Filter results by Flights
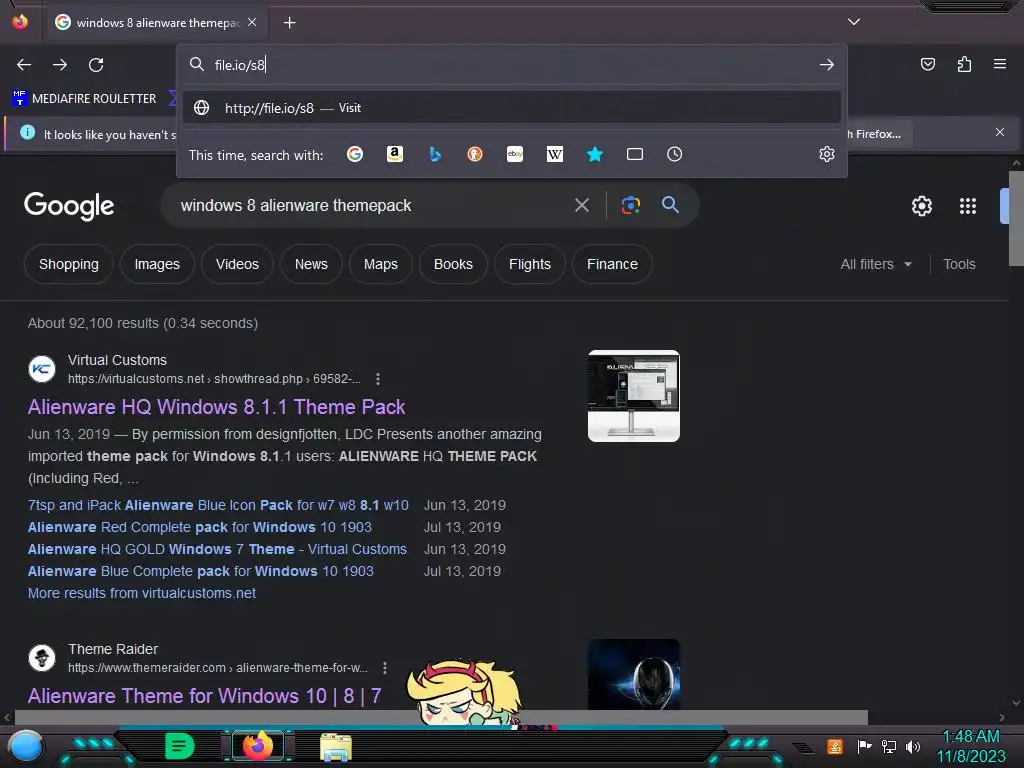The width and height of the screenshot is (1024, 768). [530, 264]
